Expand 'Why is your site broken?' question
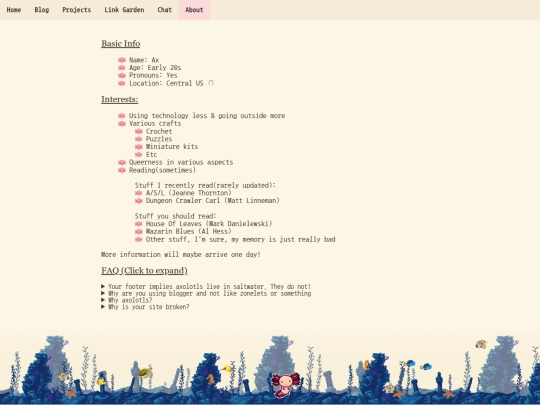 145,307
